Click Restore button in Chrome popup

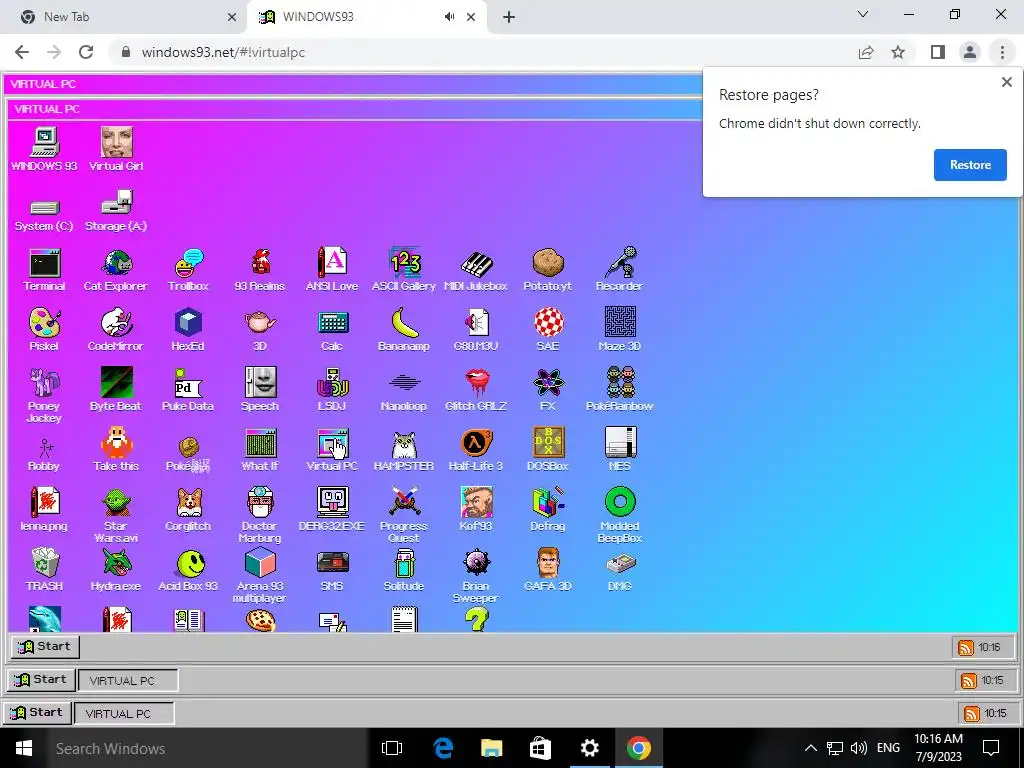(x=970, y=165)
